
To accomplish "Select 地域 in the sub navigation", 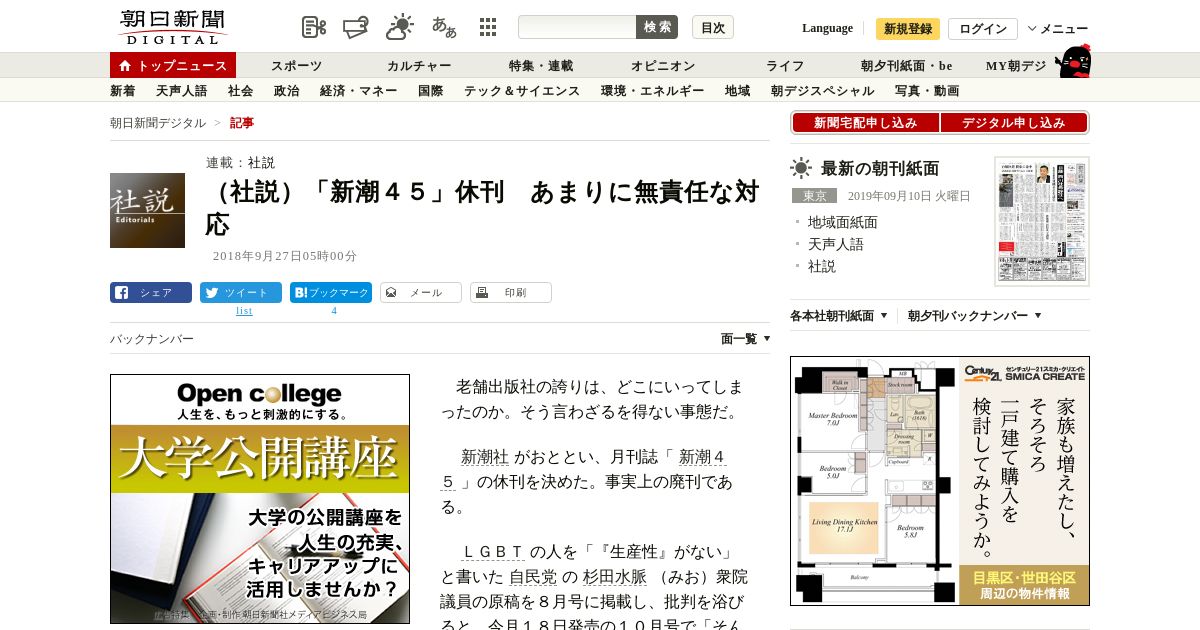I will tap(738, 91).
